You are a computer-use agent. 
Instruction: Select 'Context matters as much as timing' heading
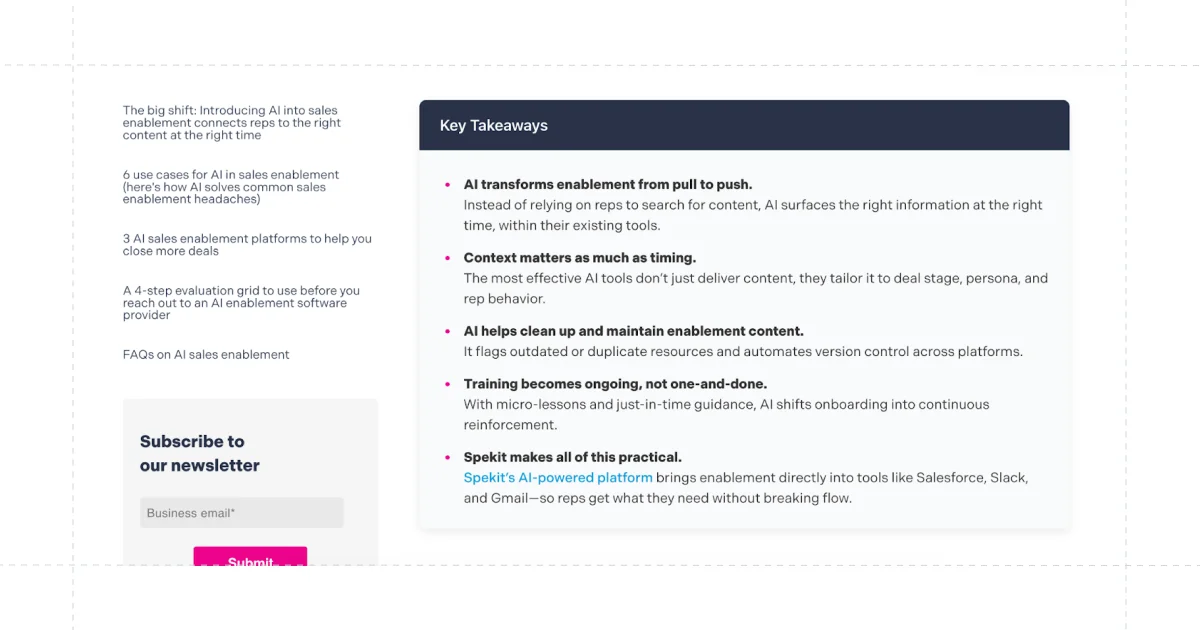click(580, 258)
